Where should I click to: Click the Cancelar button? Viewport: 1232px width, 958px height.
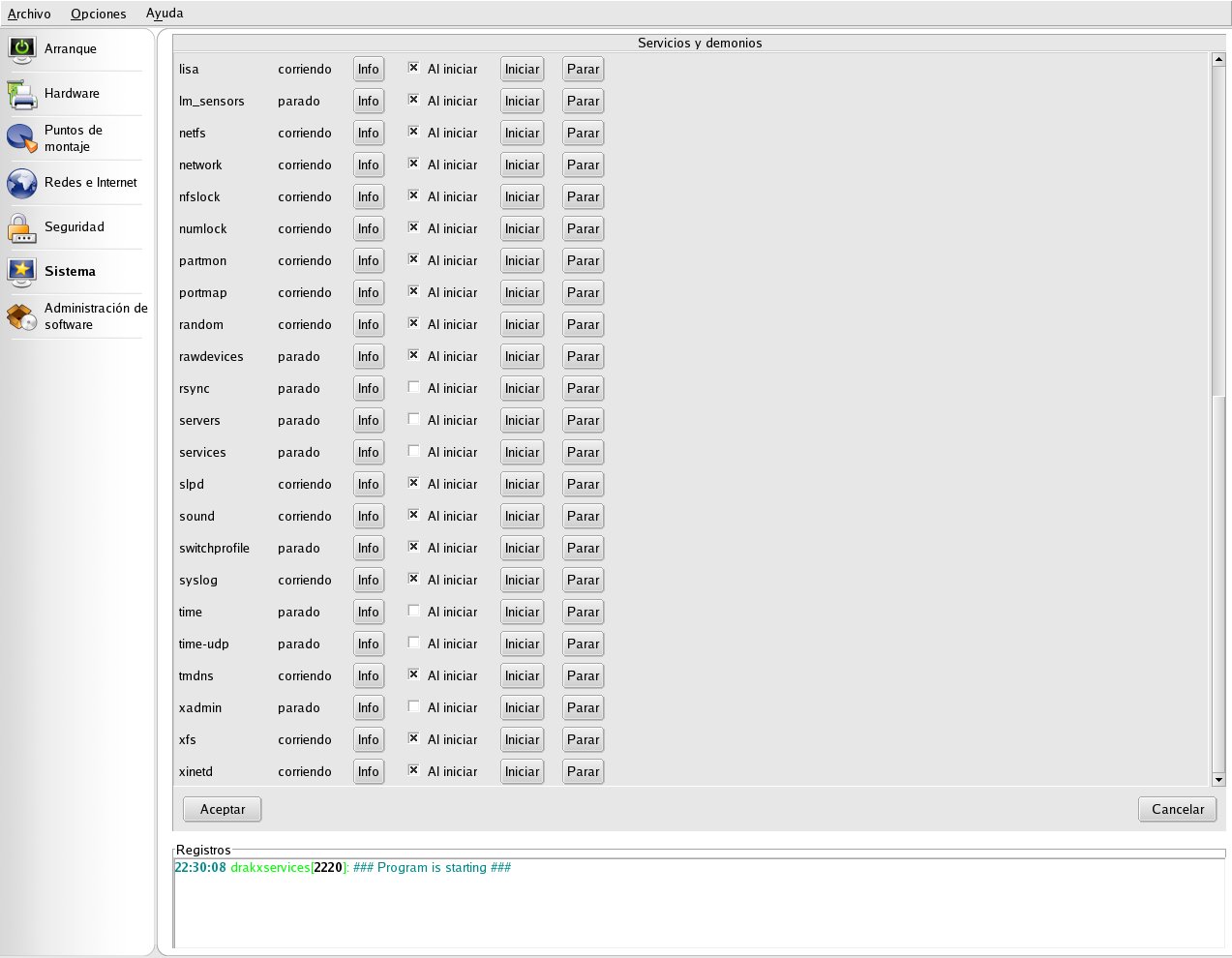1178,809
